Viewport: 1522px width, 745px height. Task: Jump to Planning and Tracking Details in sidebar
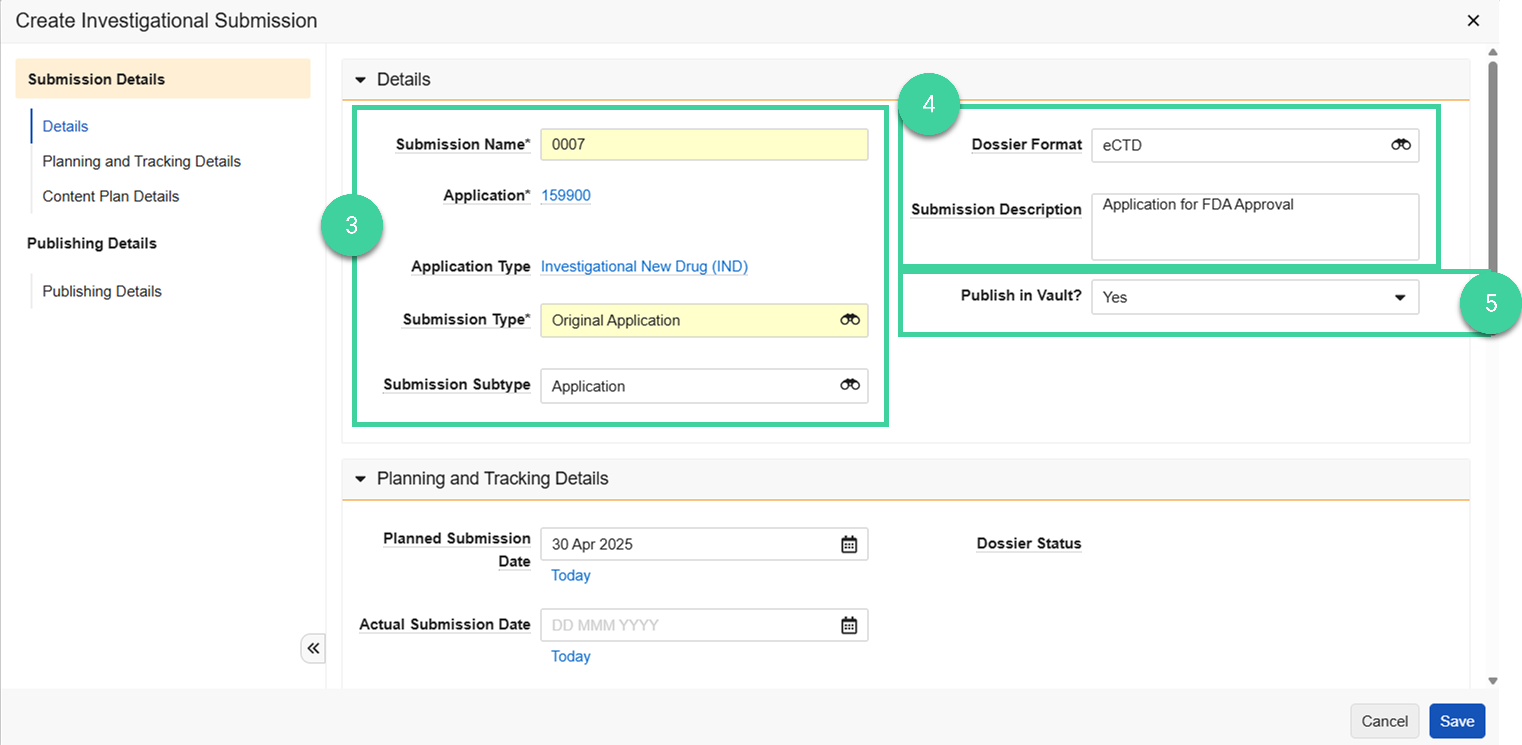141,161
